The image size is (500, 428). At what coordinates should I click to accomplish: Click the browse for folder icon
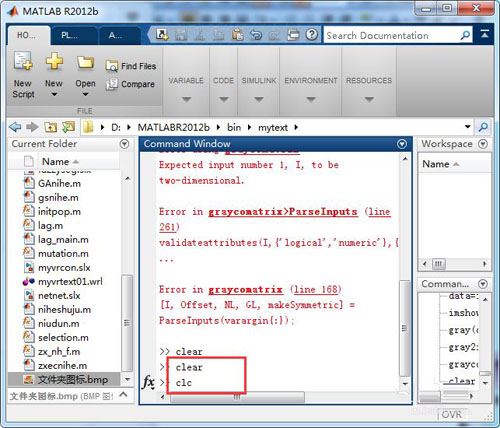tap(68, 127)
